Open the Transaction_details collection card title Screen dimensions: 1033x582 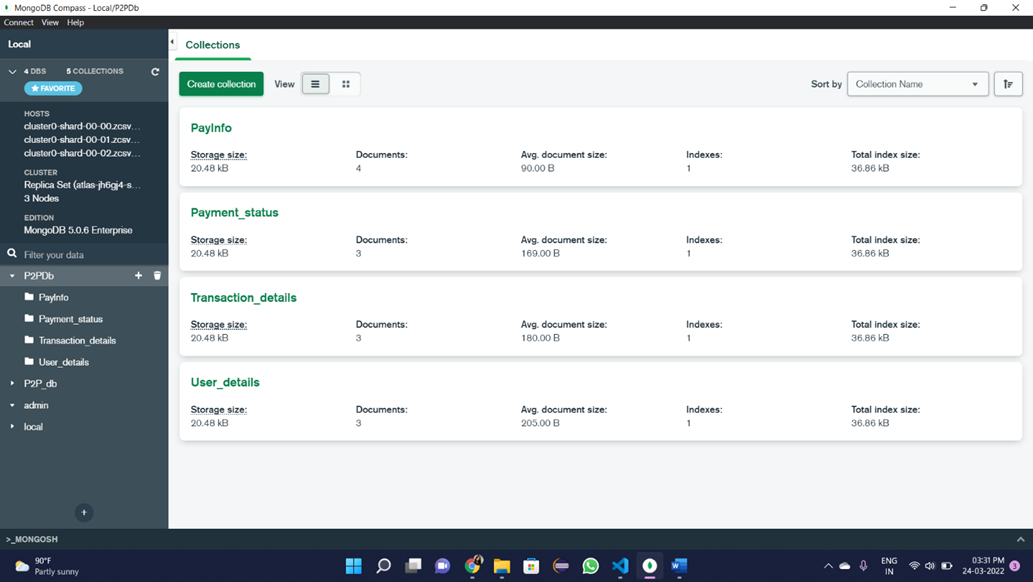click(244, 297)
